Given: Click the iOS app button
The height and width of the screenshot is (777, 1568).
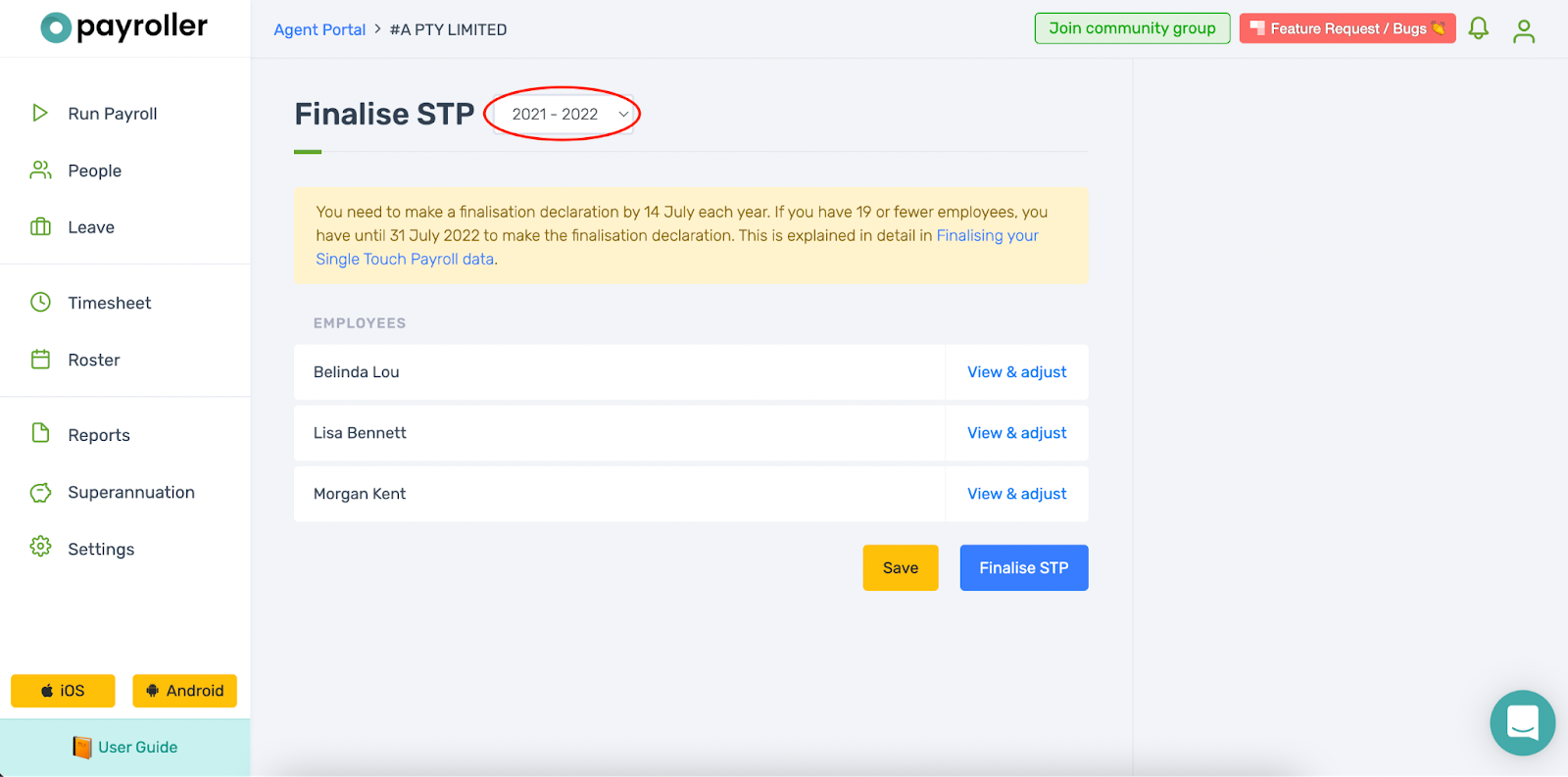Looking at the screenshot, I should point(63,691).
